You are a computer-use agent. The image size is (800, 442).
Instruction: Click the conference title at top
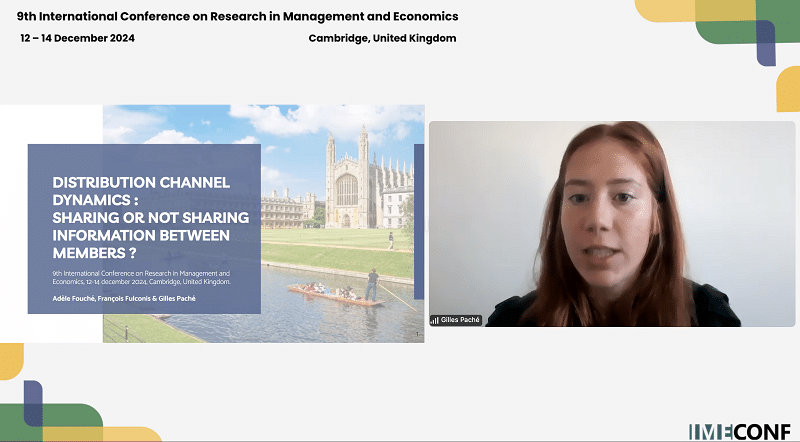(x=231, y=18)
